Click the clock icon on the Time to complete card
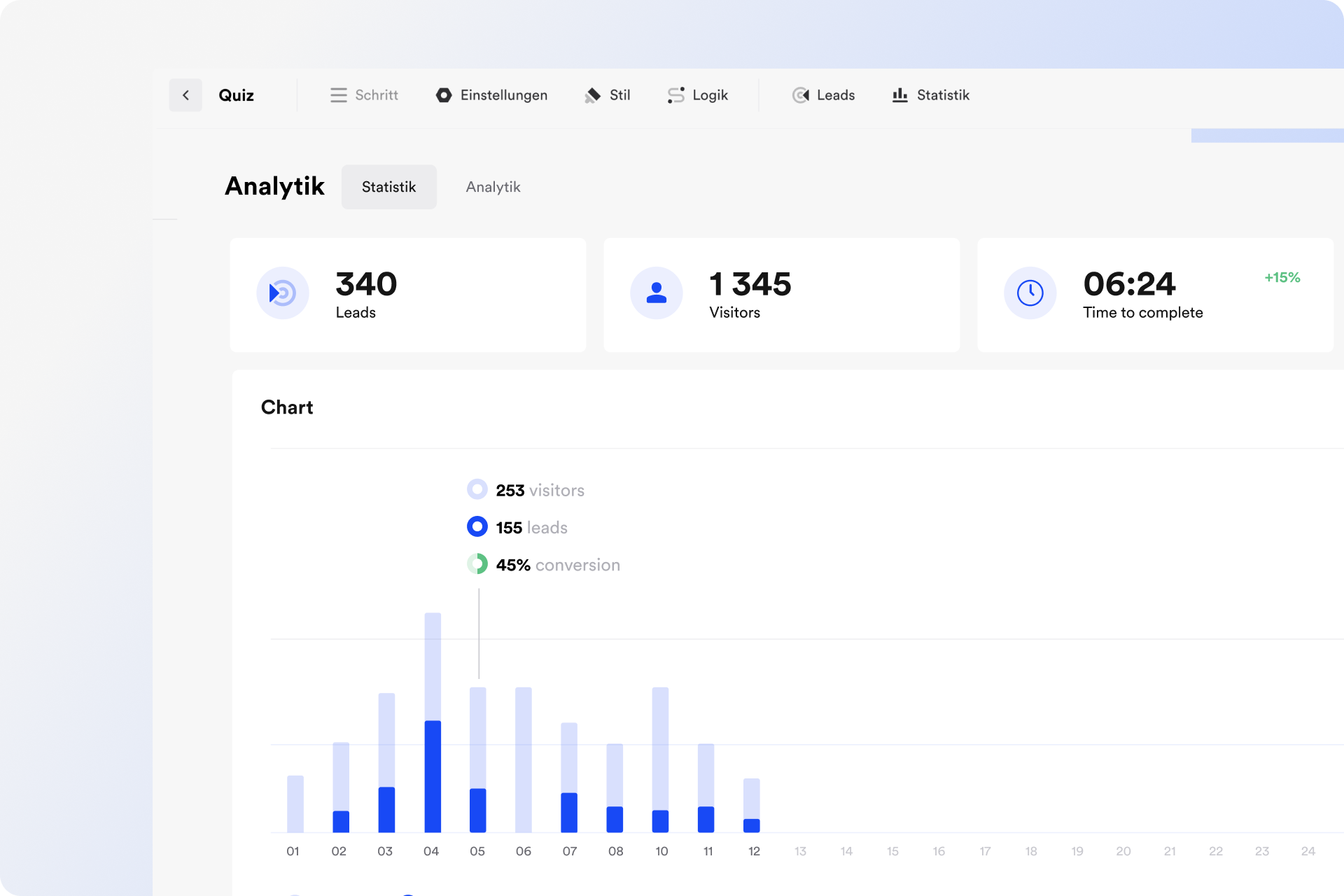 pos(1030,293)
